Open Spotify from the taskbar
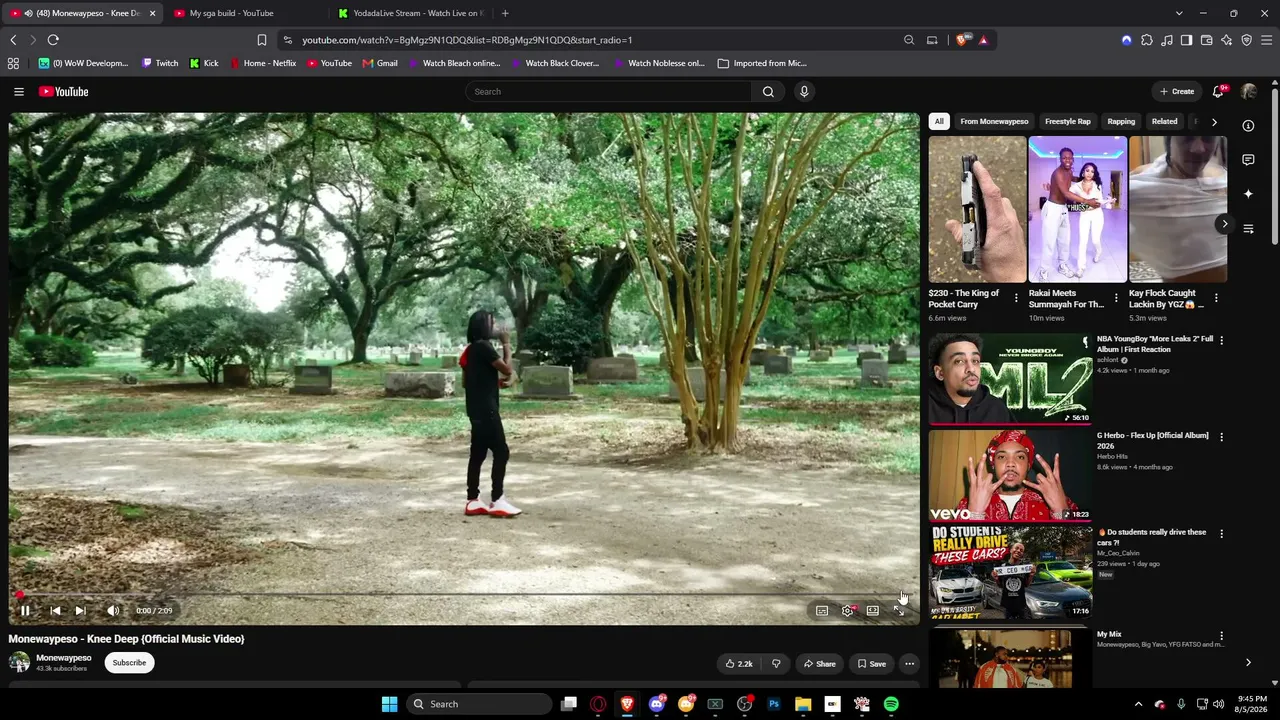 point(891,704)
